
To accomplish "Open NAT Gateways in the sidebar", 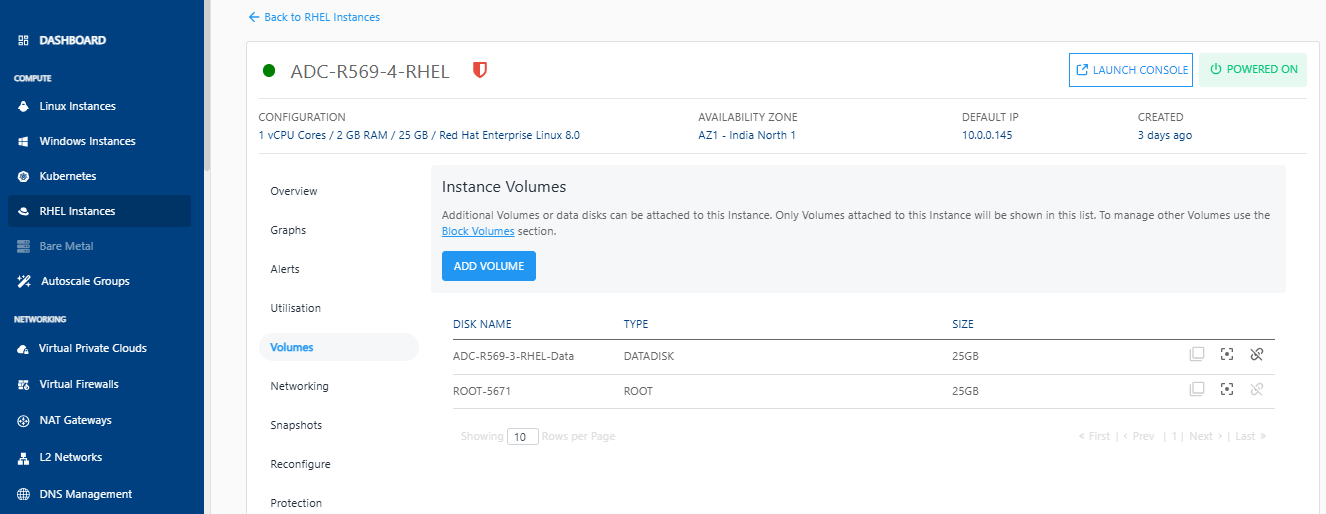I will tap(75, 421).
